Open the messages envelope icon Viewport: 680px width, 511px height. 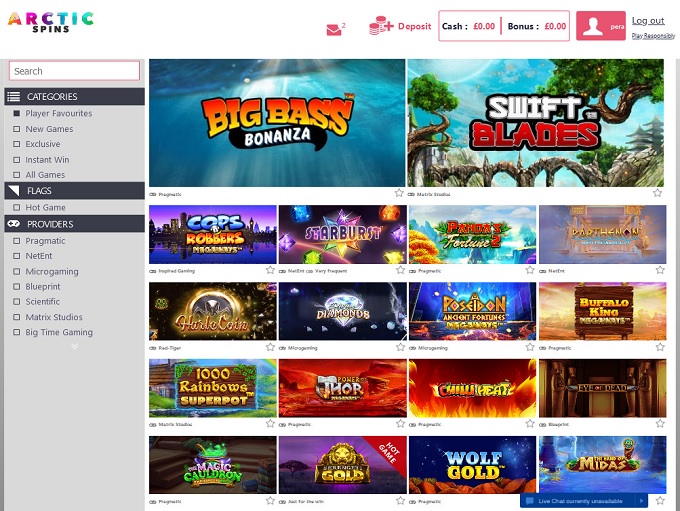334,29
